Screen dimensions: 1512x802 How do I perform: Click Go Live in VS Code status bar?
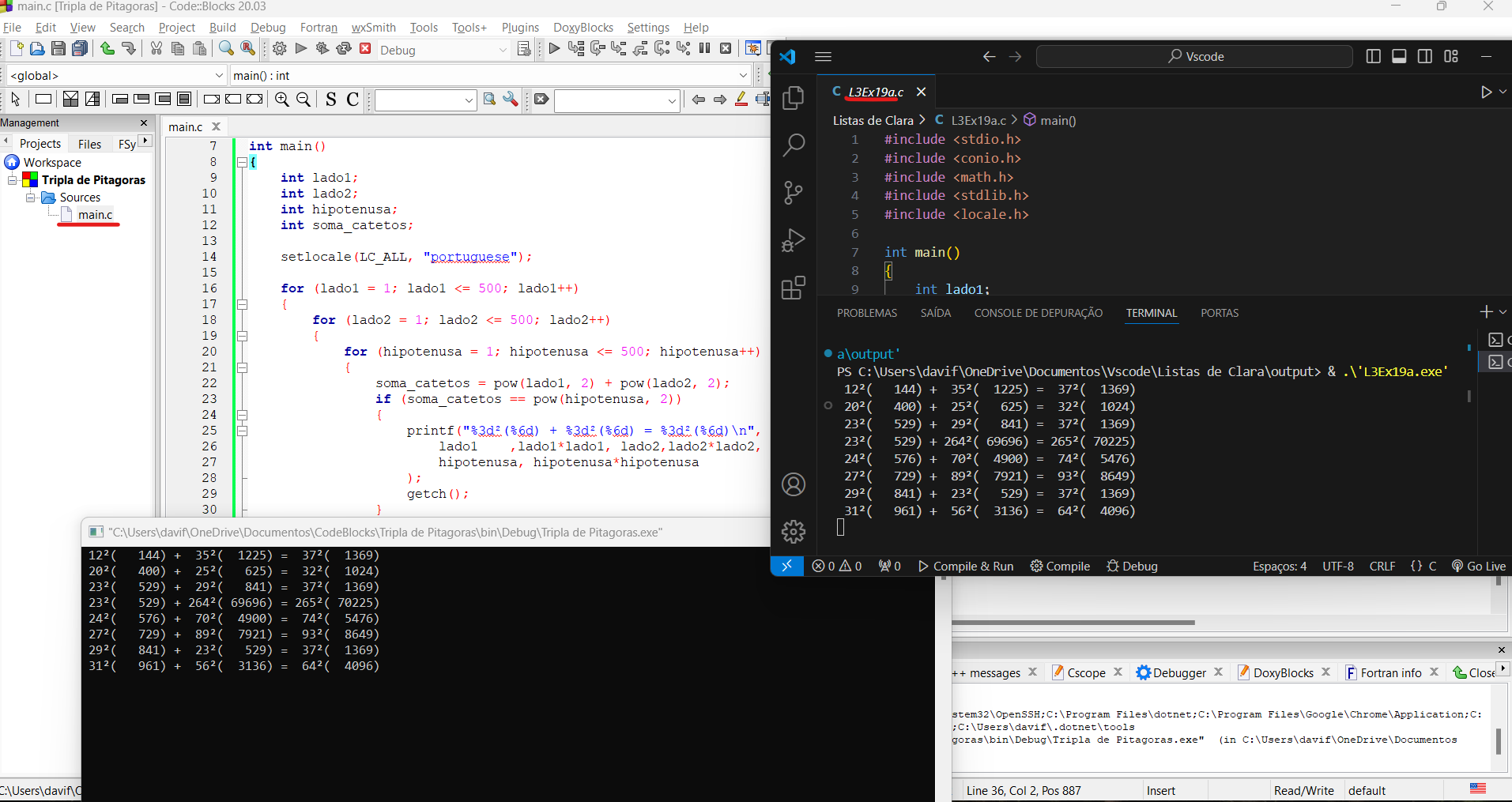pos(1479,566)
